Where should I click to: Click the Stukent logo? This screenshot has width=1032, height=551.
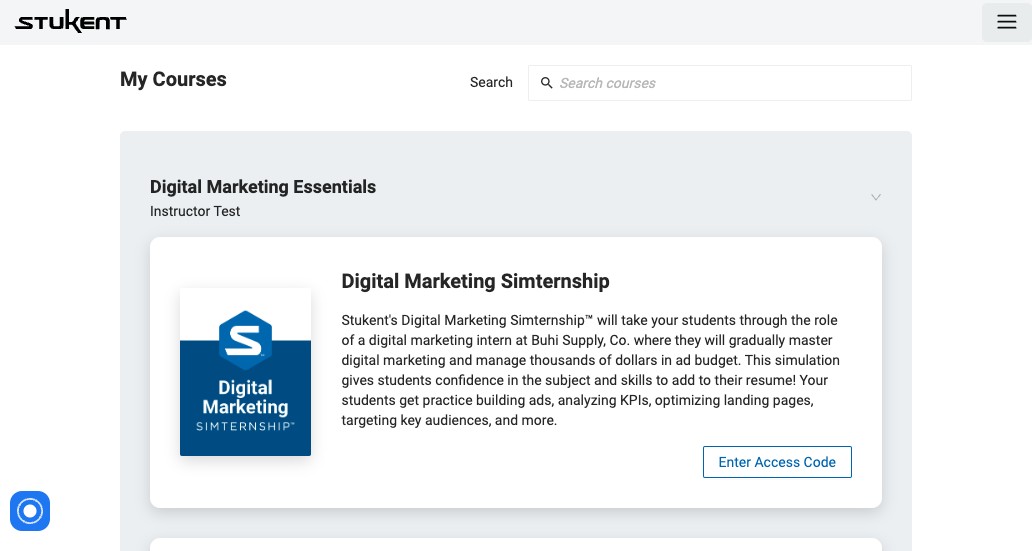(70, 22)
